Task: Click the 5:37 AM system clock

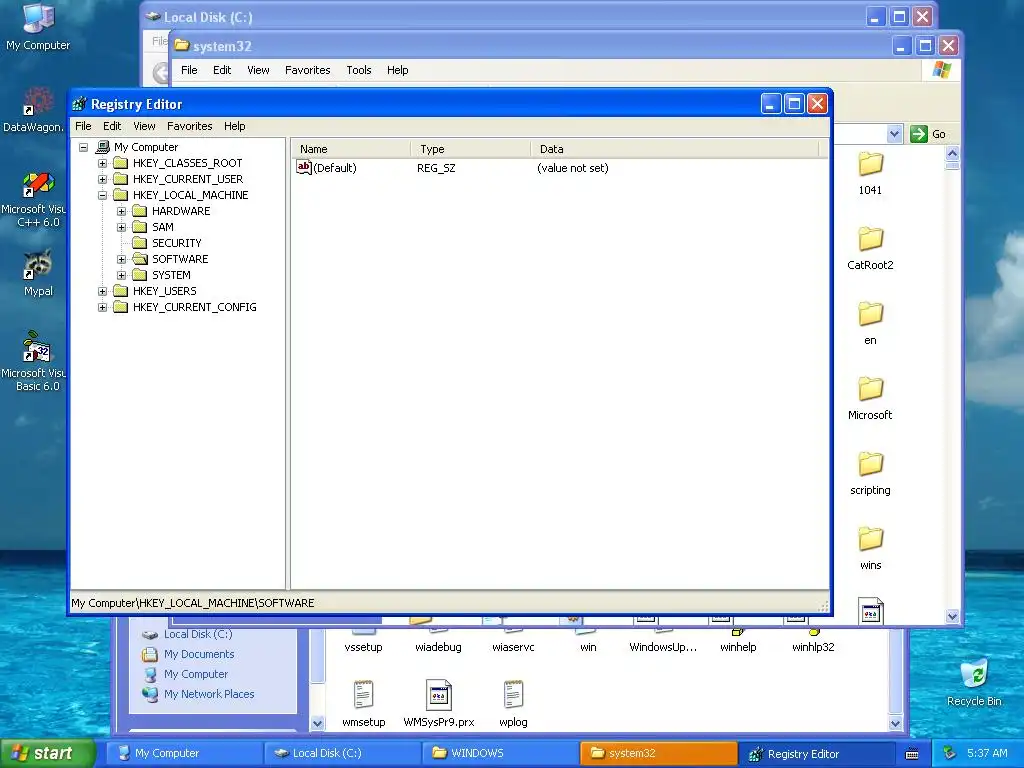Action: [987, 753]
